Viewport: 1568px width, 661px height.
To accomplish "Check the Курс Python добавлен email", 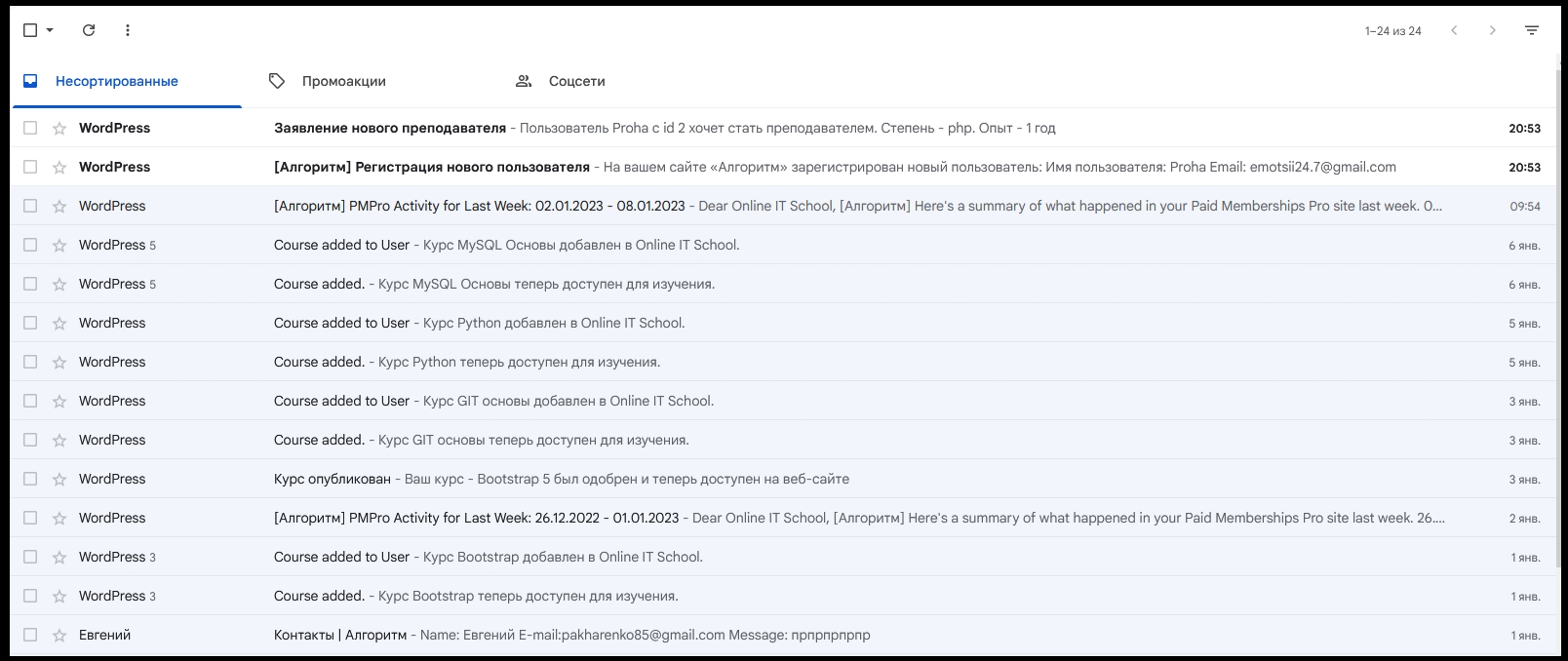I will click(30, 323).
